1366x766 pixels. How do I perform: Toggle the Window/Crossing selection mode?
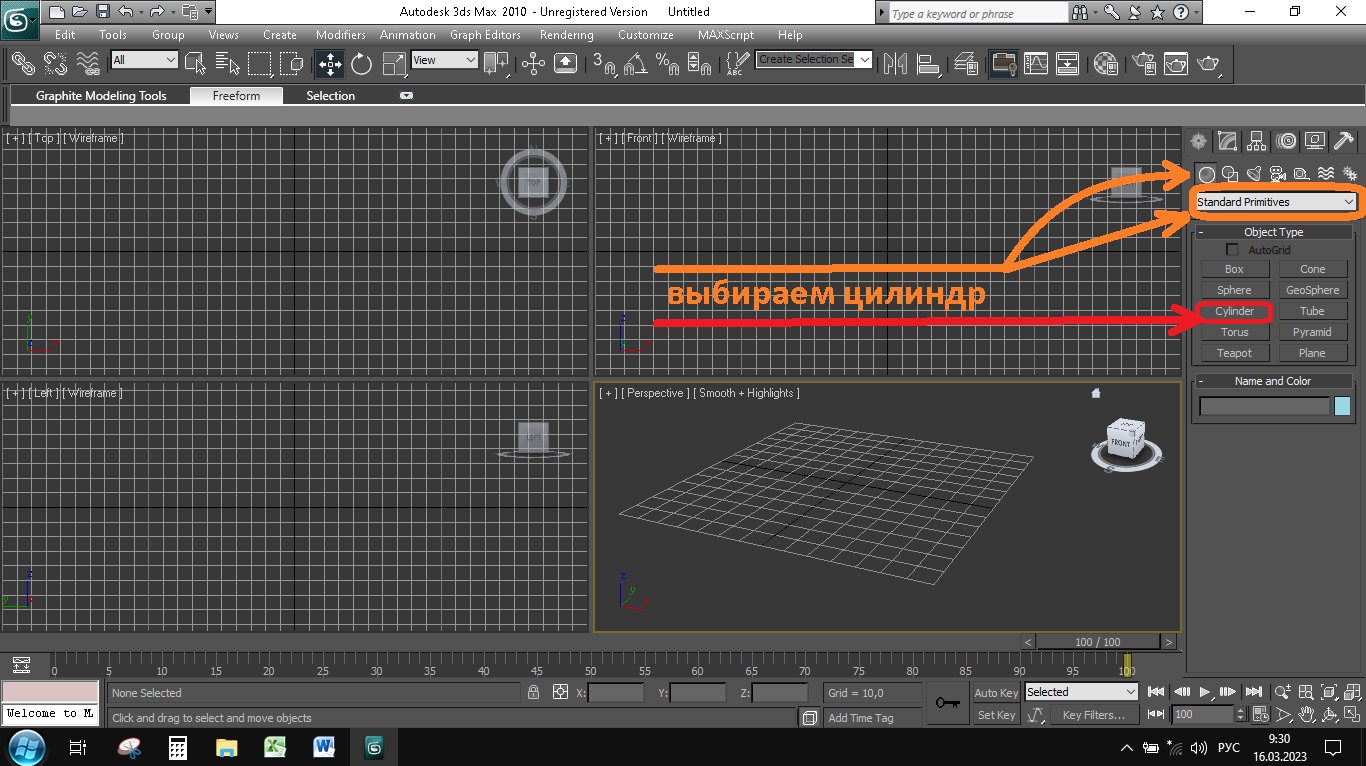(292, 63)
